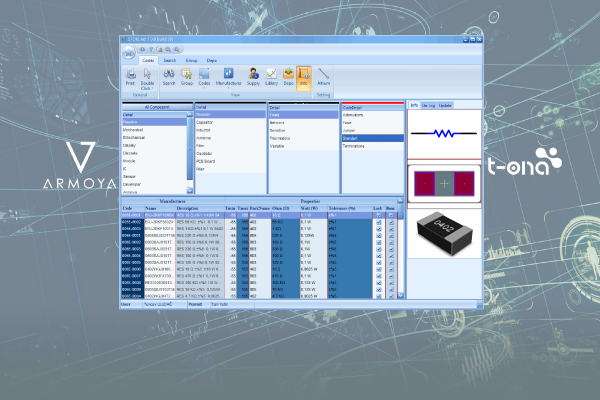The image size is (600, 400).
Task: Expand the Manufacturer ribbon dropdown
Action: tap(228, 78)
